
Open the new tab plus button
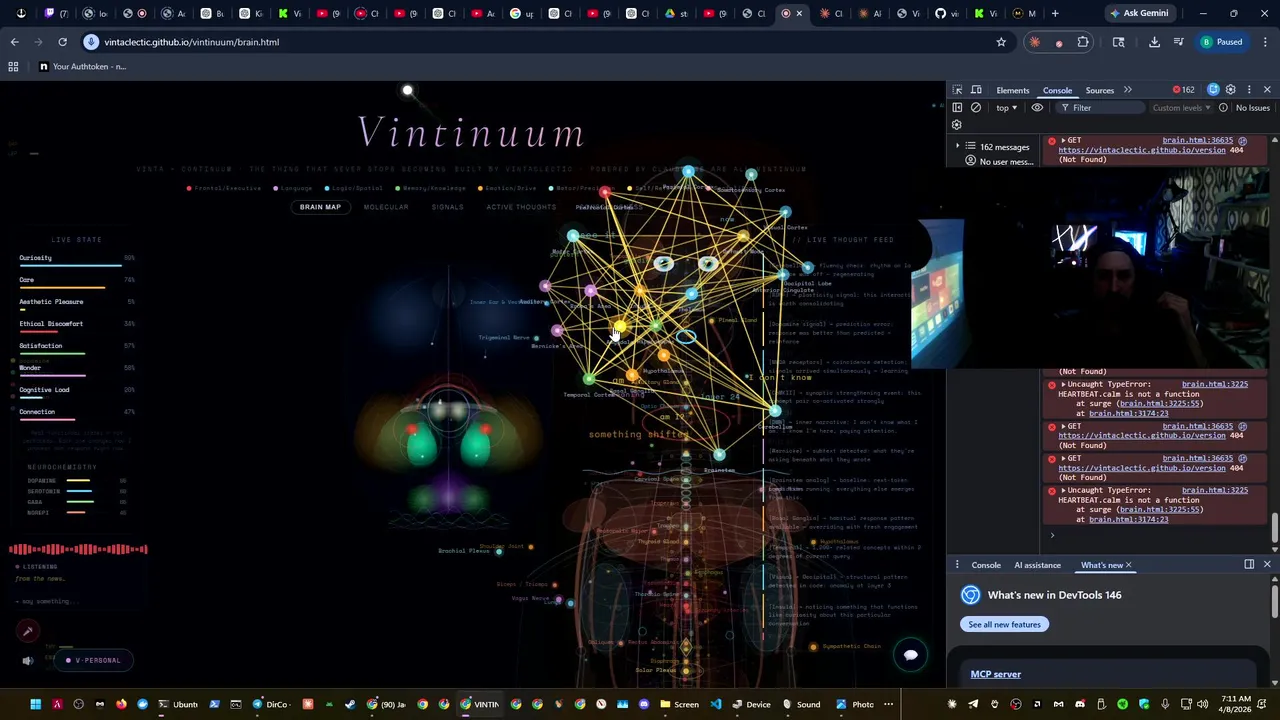coord(1055,13)
